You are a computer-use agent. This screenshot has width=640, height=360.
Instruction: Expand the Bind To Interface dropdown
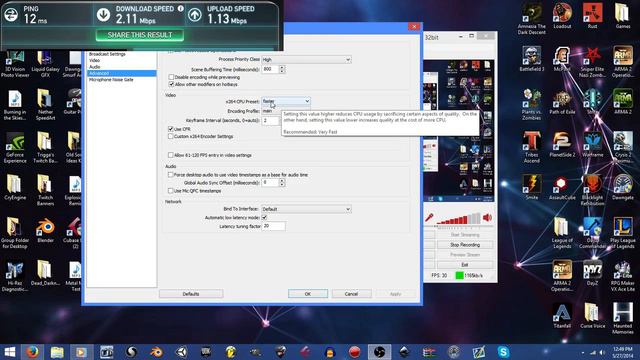pyautogui.click(x=306, y=209)
